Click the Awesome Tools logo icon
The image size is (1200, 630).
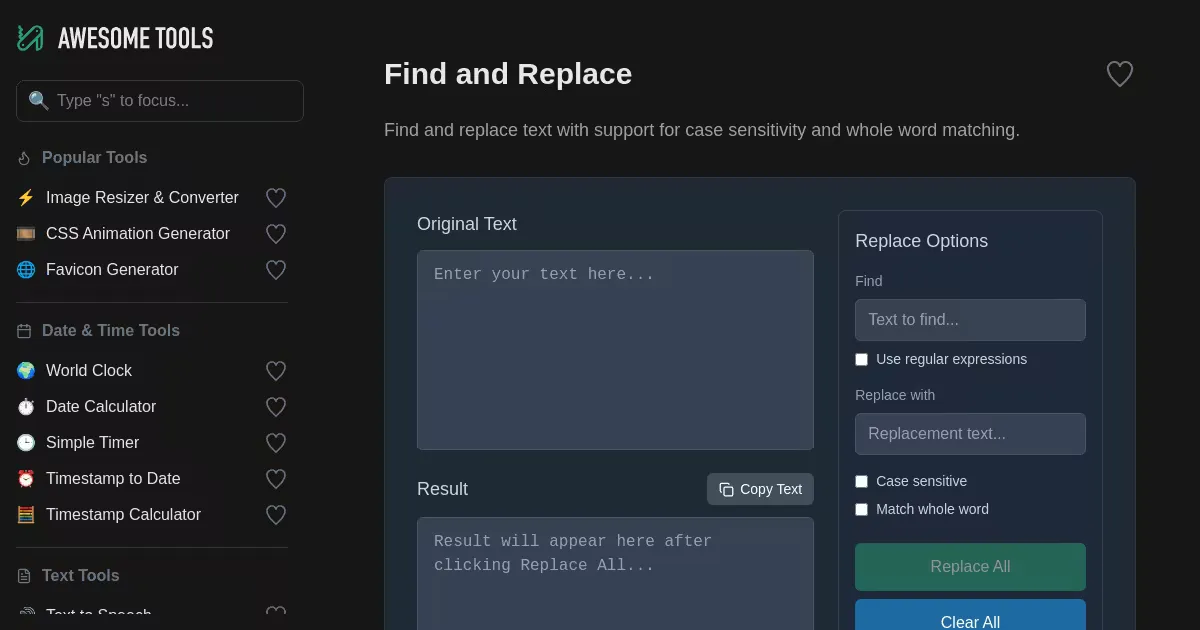coord(30,38)
